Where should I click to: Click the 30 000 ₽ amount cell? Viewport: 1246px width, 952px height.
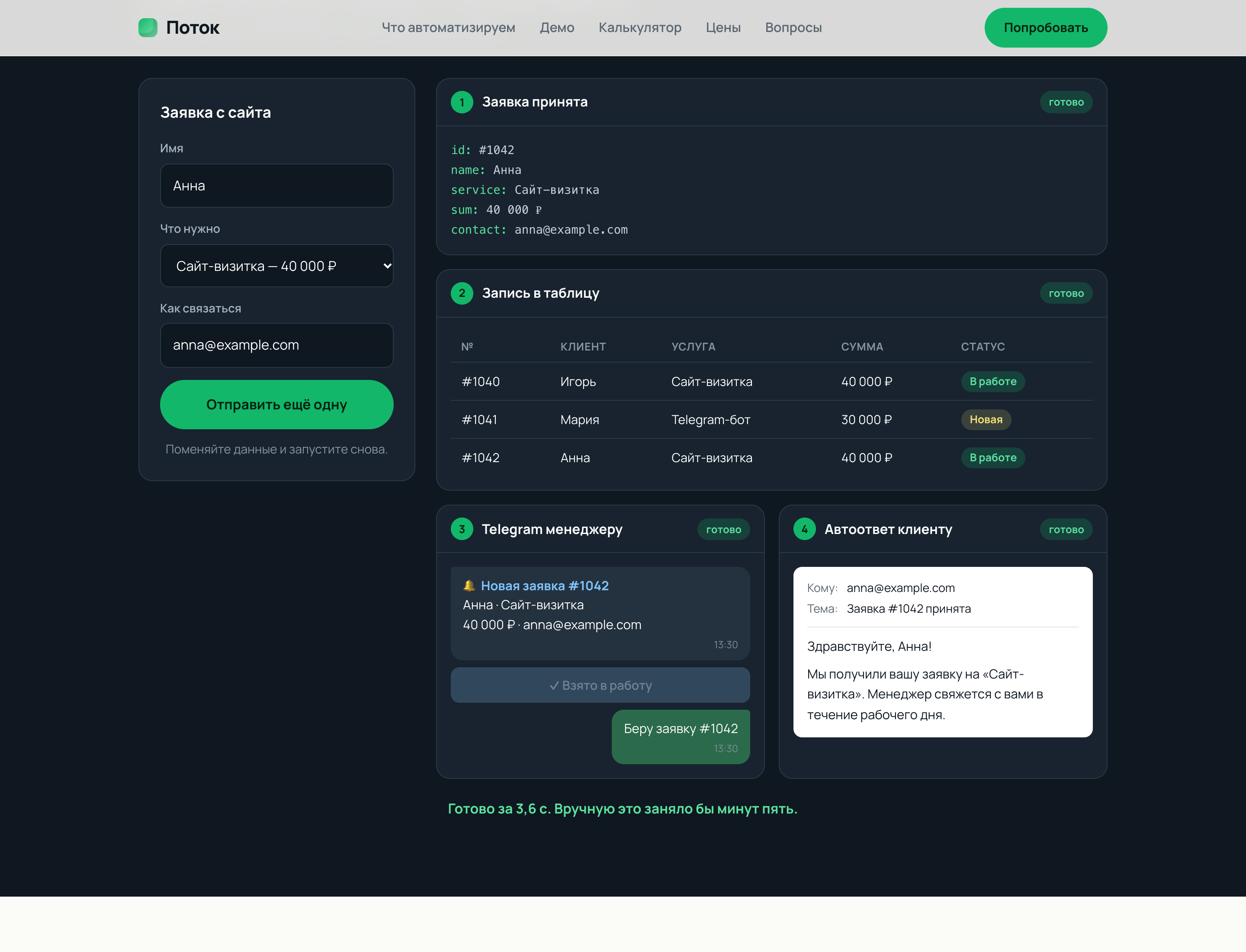[867, 419]
